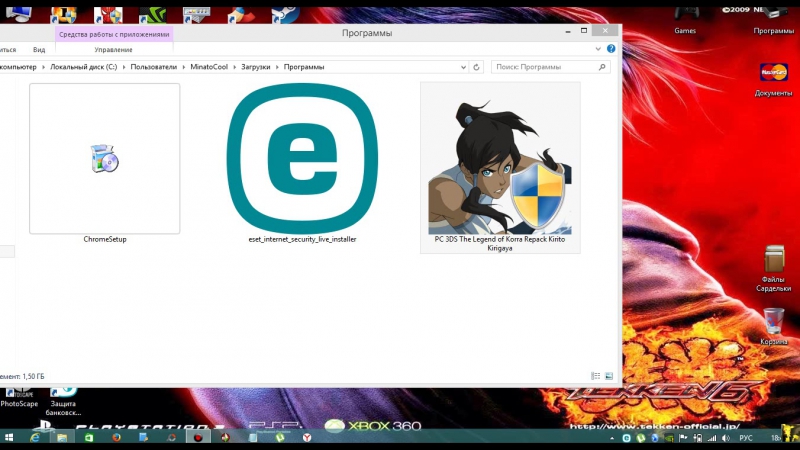This screenshot has width=800, height=450.
Task: Switch to details list view
Action: pos(595,375)
